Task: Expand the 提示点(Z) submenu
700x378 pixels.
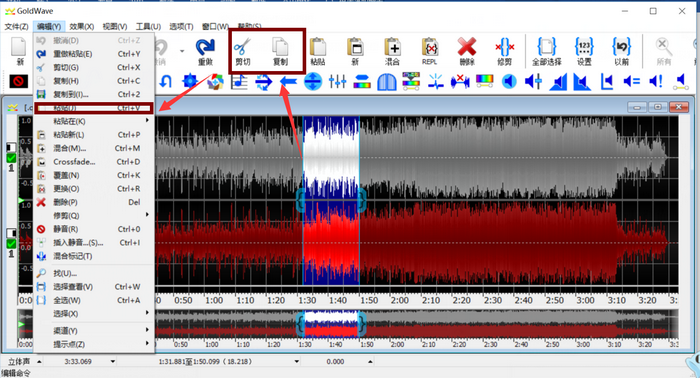Action: 94,344
